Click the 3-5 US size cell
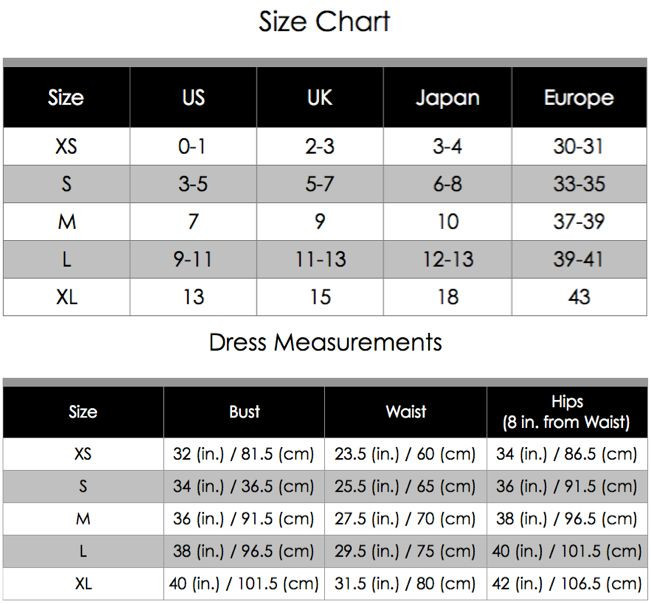Screen dimensions: 651x604 click(193, 184)
